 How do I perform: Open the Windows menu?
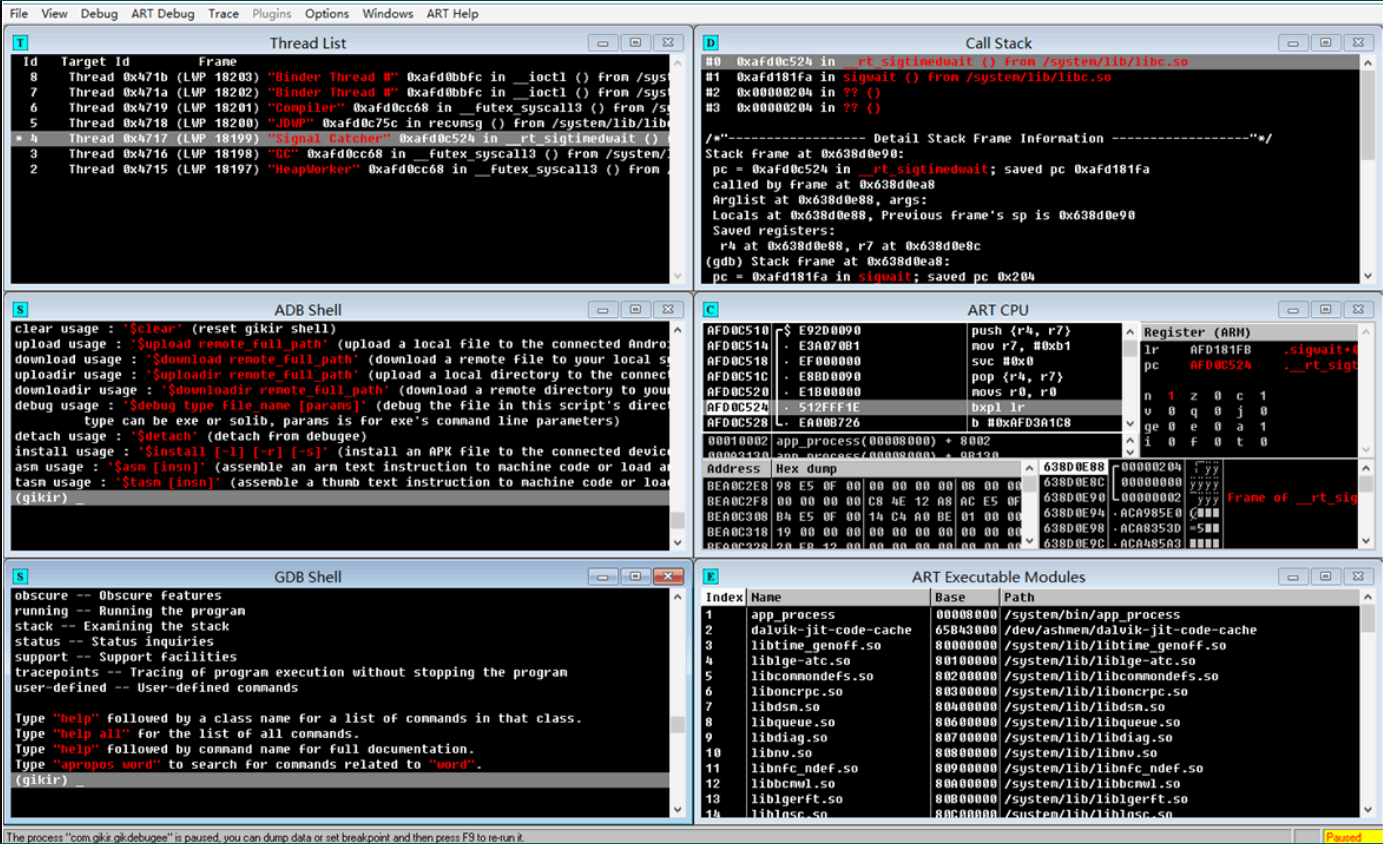(388, 14)
